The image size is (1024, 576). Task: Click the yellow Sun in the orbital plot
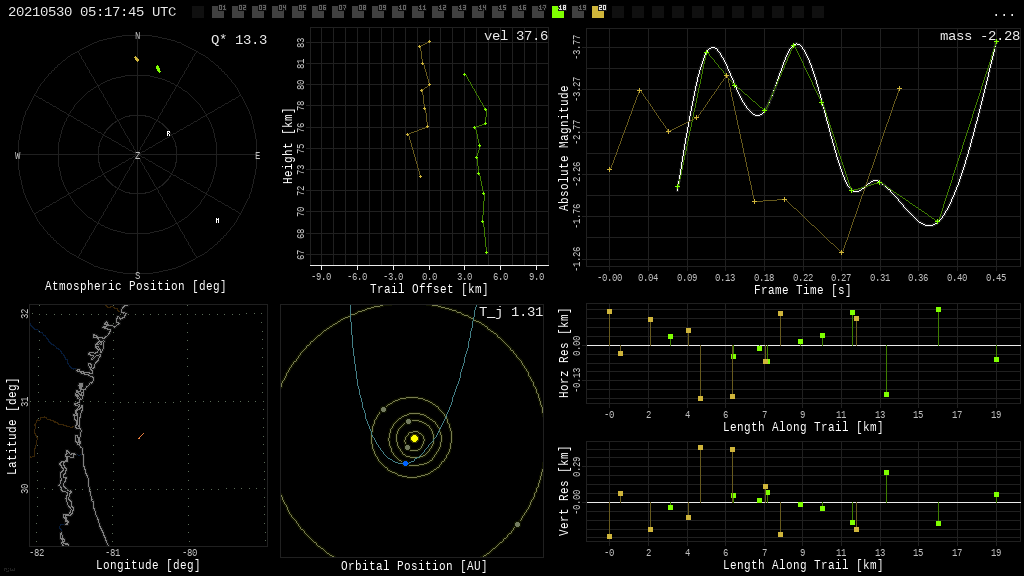point(414,438)
